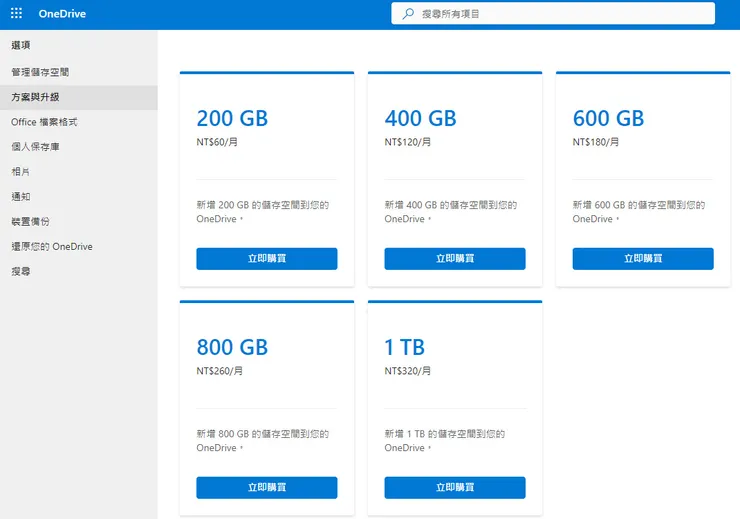Click 立即購買 for 400 GB plan

[454, 259]
